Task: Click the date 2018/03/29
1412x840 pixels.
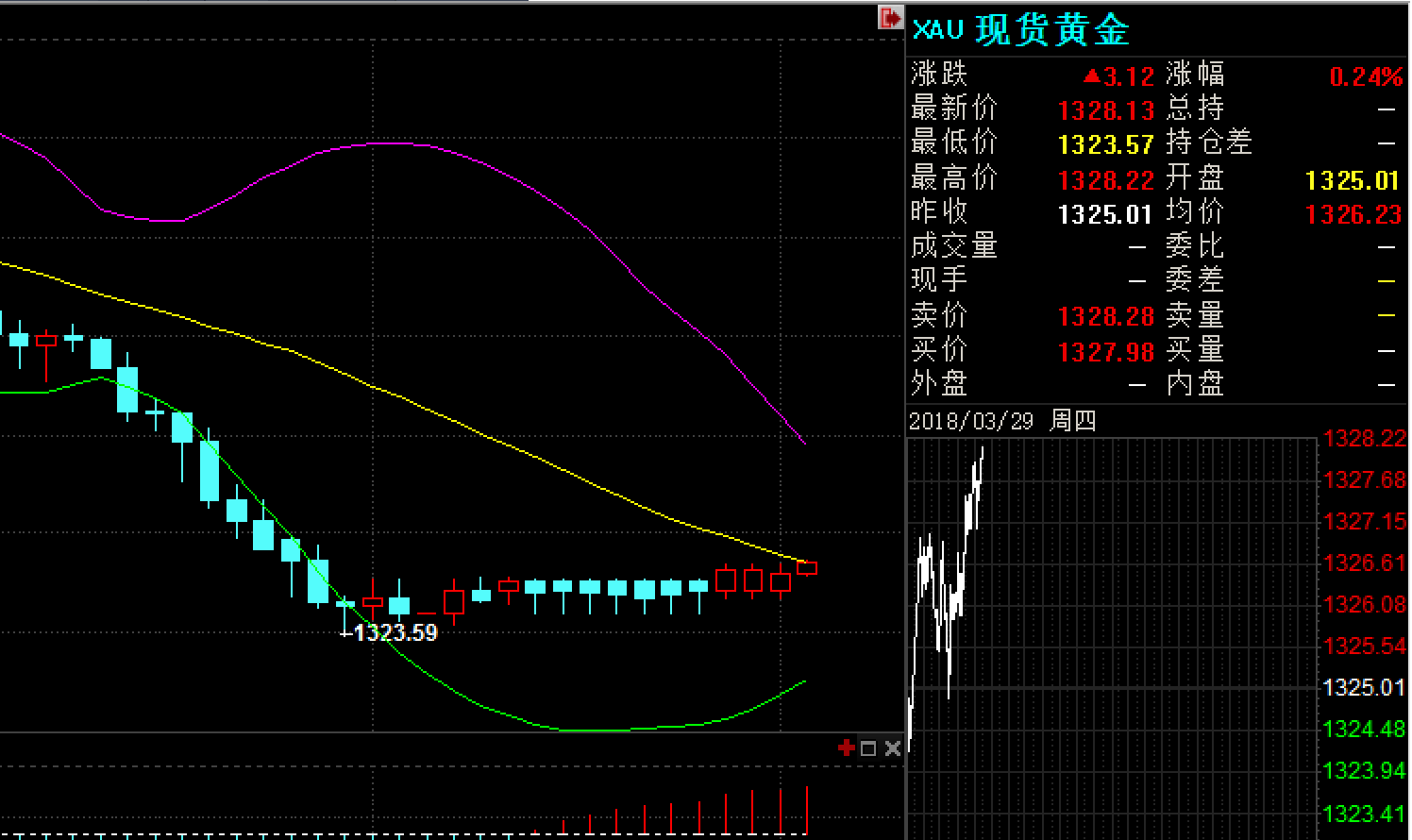Action: click(971, 421)
